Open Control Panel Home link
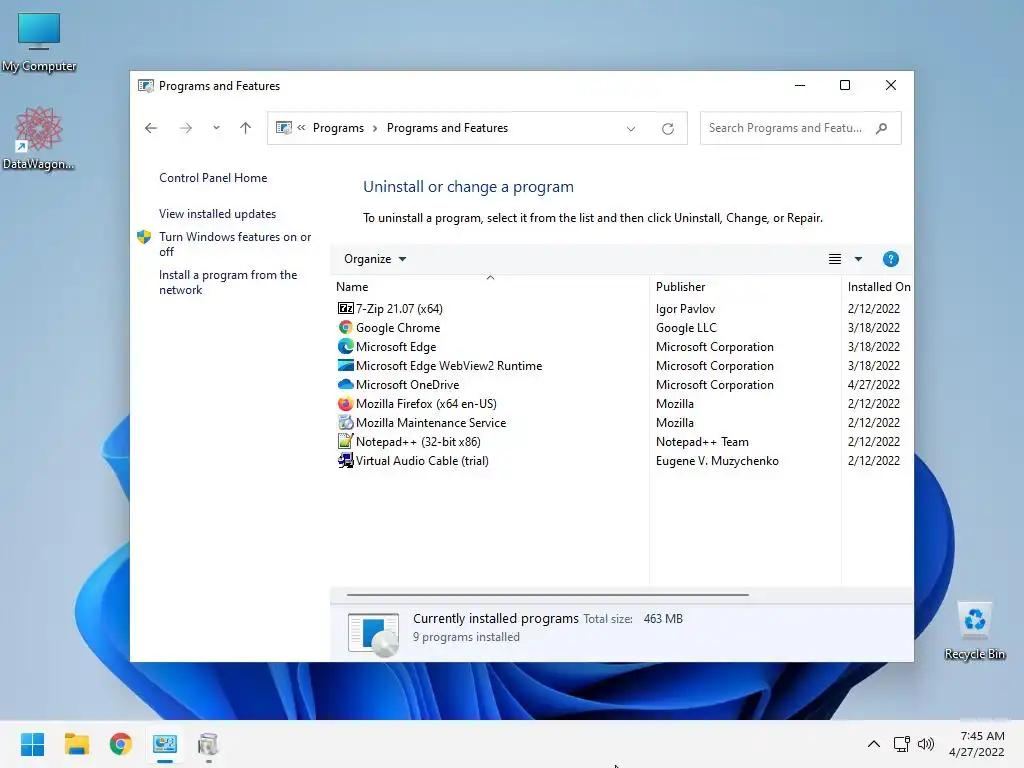This screenshot has width=1024, height=768. click(213, 178)
